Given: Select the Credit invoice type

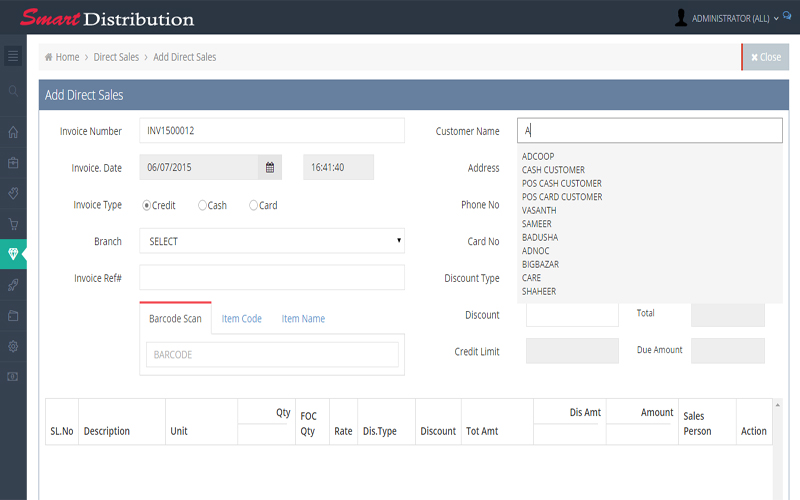Looking at the screenshot, I should pyautogui.click(x=147, y=205).
